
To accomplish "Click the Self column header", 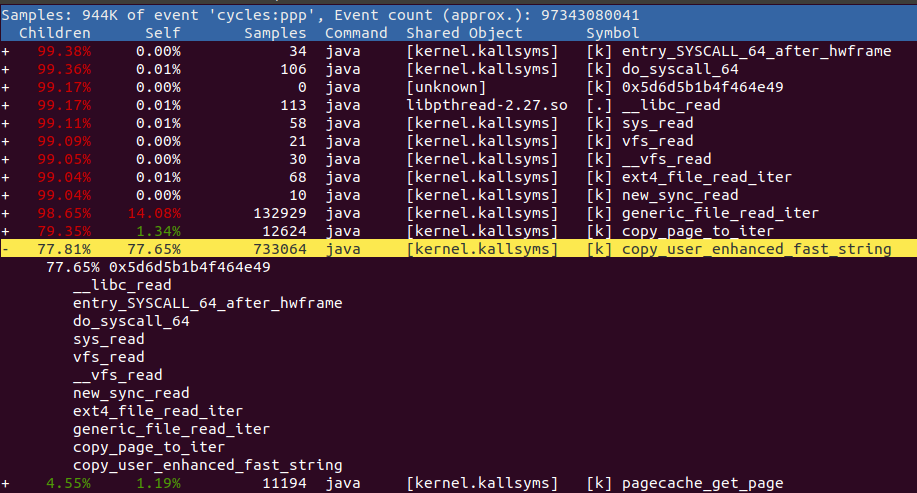I will click(x=163, y=33).
